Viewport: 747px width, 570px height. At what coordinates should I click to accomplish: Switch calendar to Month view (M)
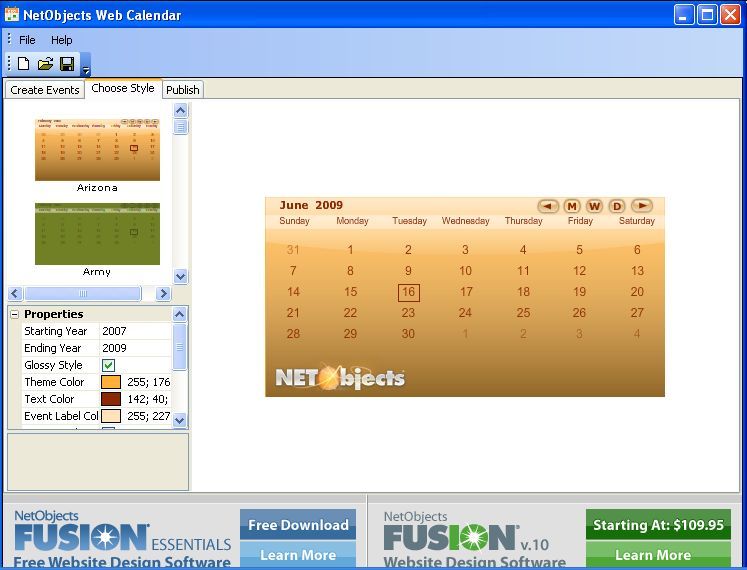572,206
